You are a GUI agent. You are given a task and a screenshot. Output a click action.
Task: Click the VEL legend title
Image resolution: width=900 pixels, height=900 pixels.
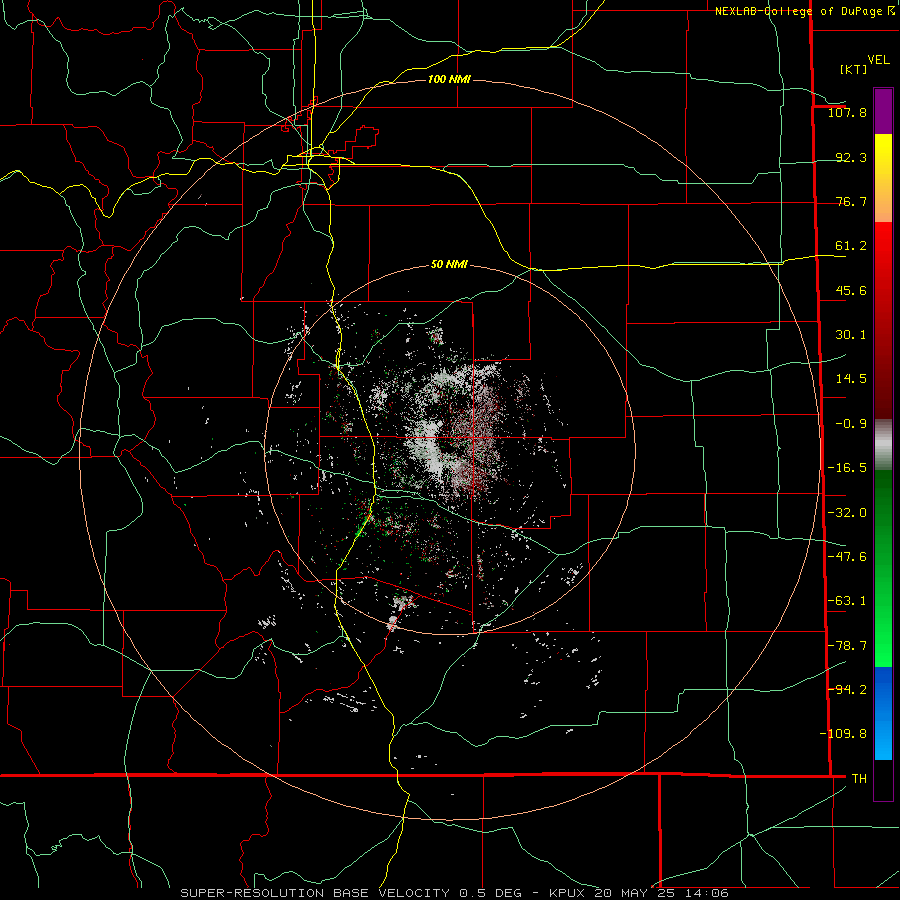point(878,60)
